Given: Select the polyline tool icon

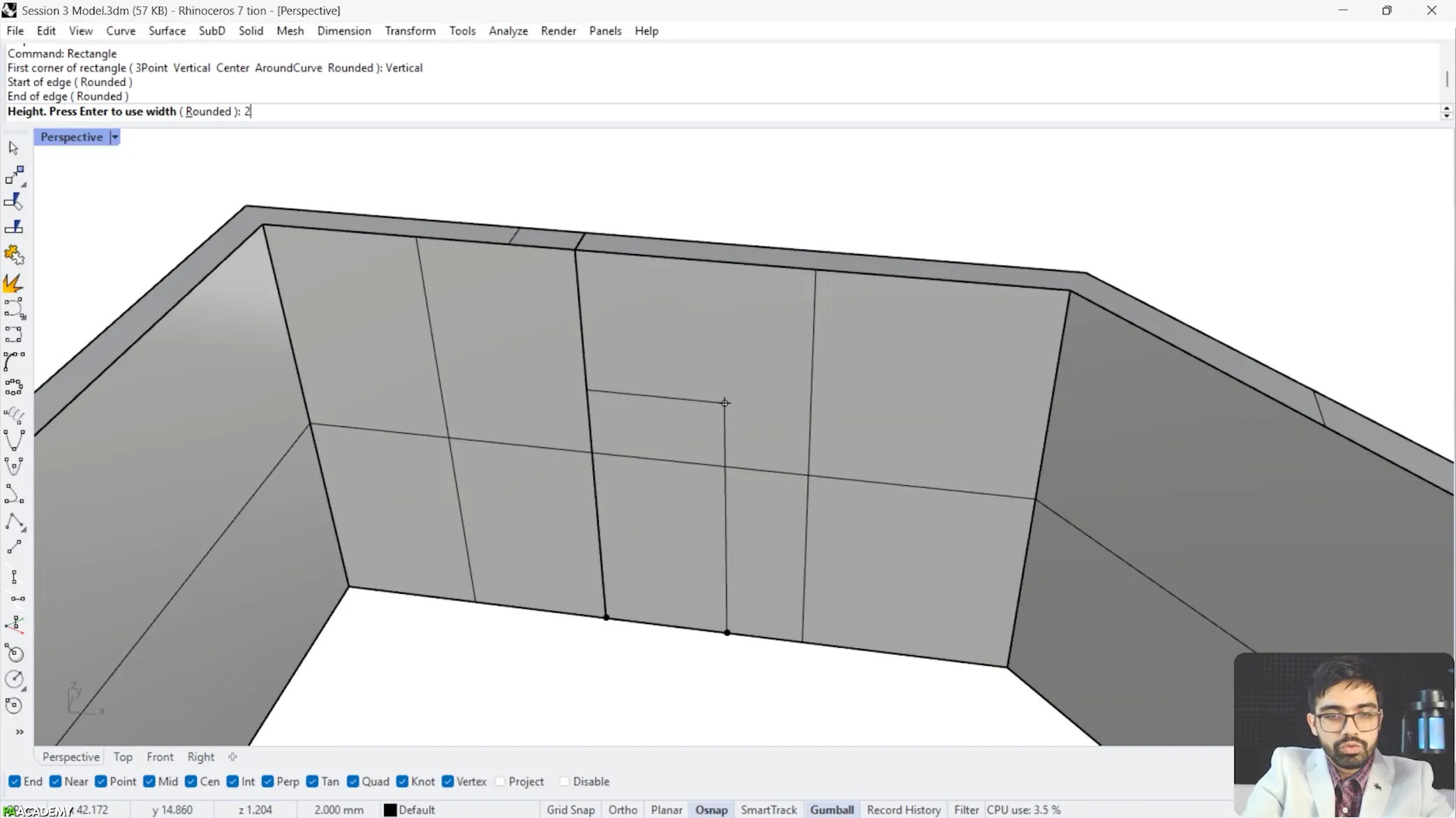Looking at the screenshot, I should pyautogui.click(x=14, y=522).
